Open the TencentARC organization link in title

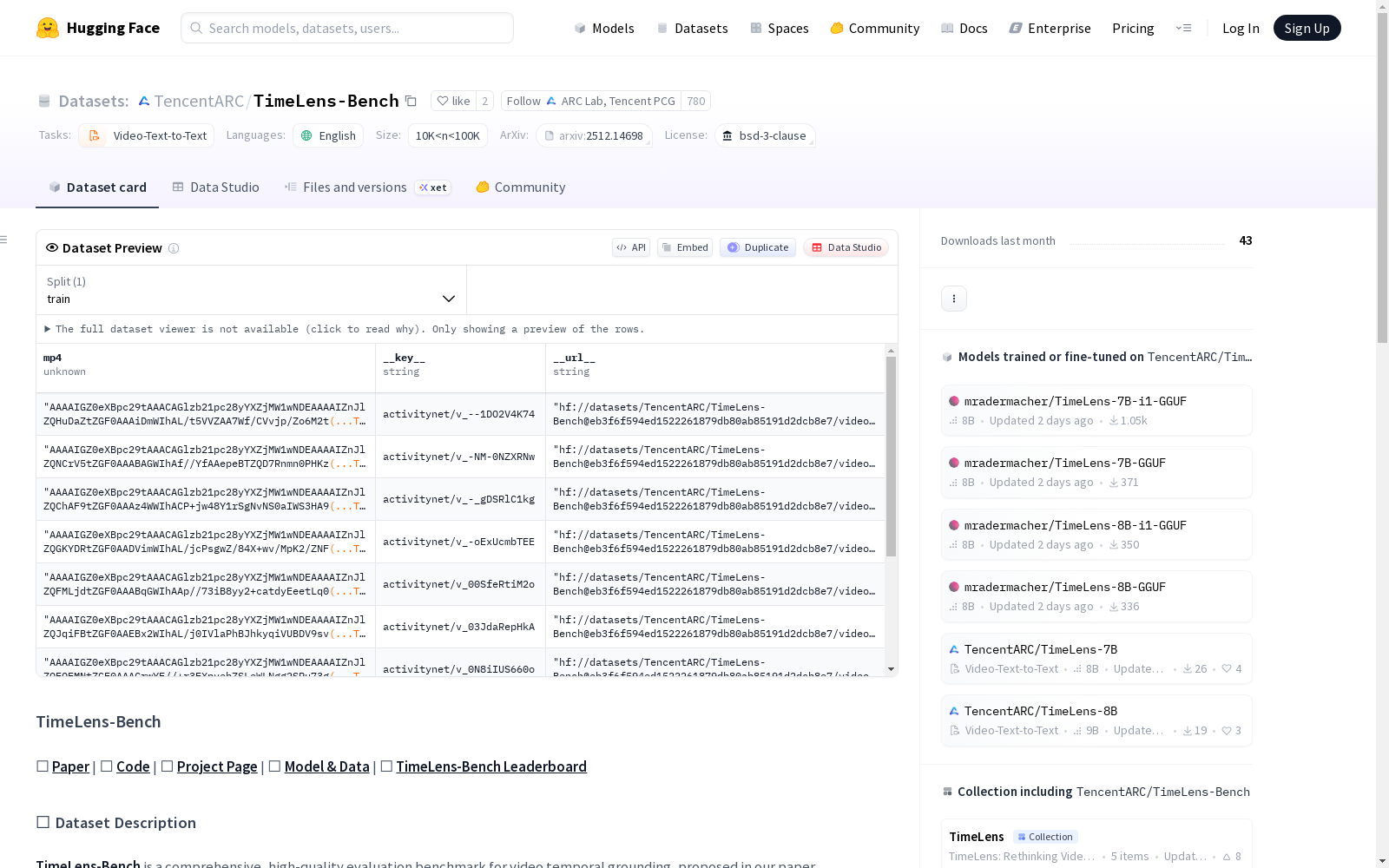[x=199, y=101]
